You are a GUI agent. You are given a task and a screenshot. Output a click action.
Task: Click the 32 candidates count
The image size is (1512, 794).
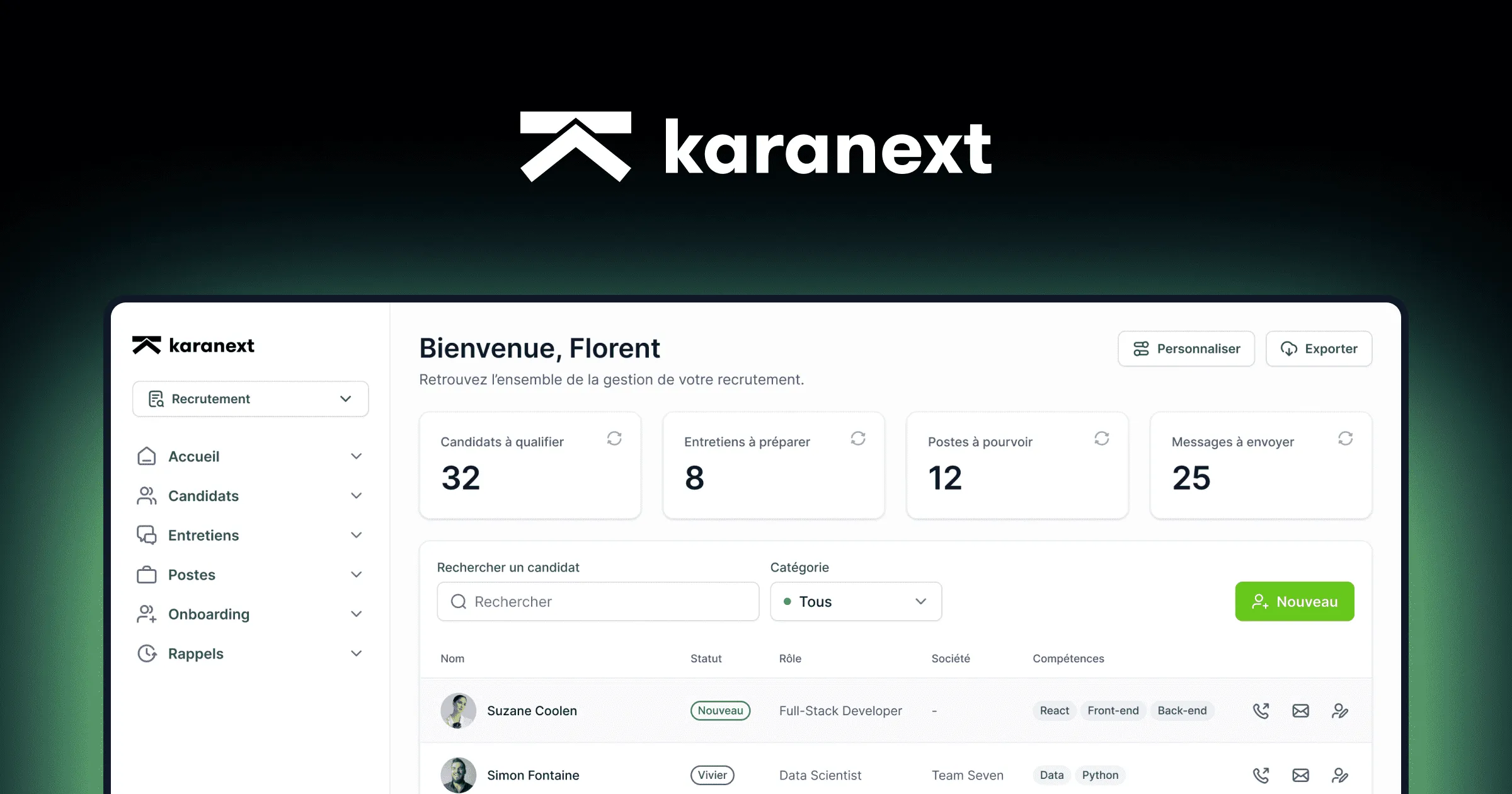point(461,478)
